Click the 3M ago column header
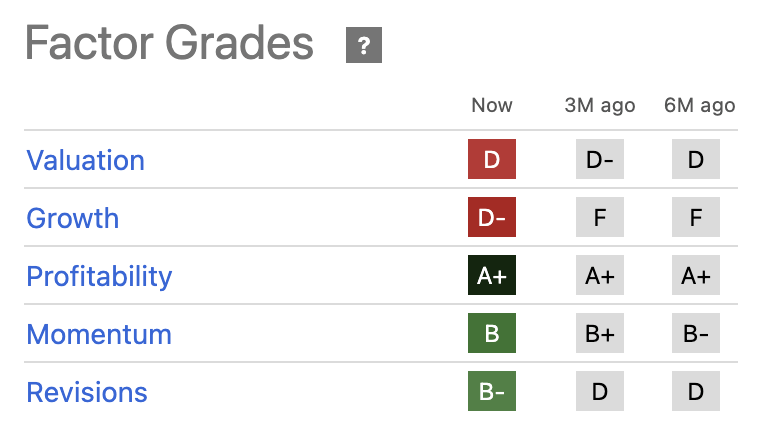Screen dimensions: 762x438 click(600, 105)
